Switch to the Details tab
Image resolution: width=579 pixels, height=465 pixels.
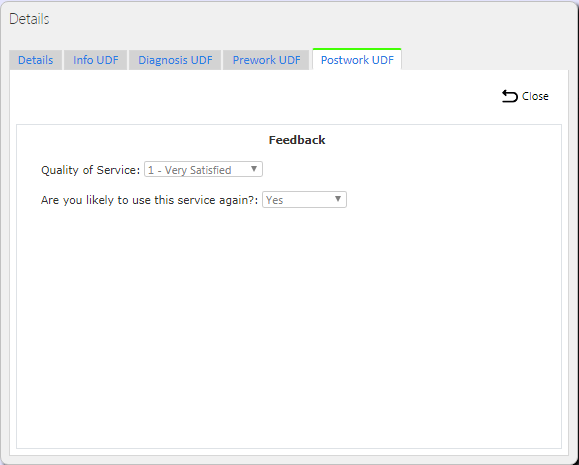point(35,60)
